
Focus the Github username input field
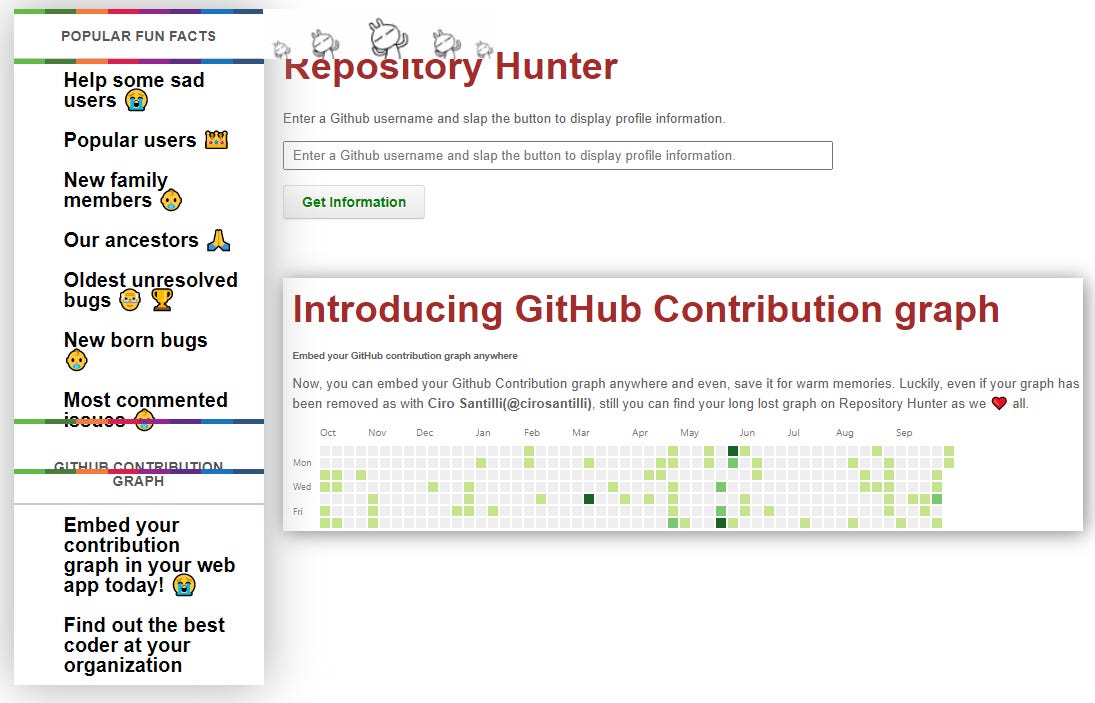pos(557,156)
